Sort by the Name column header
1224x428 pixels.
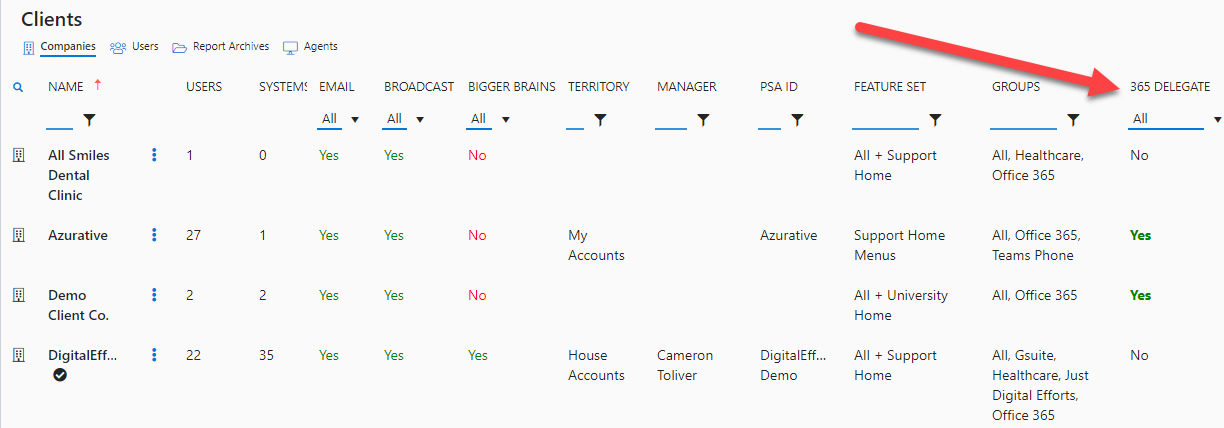coord(66,87)
